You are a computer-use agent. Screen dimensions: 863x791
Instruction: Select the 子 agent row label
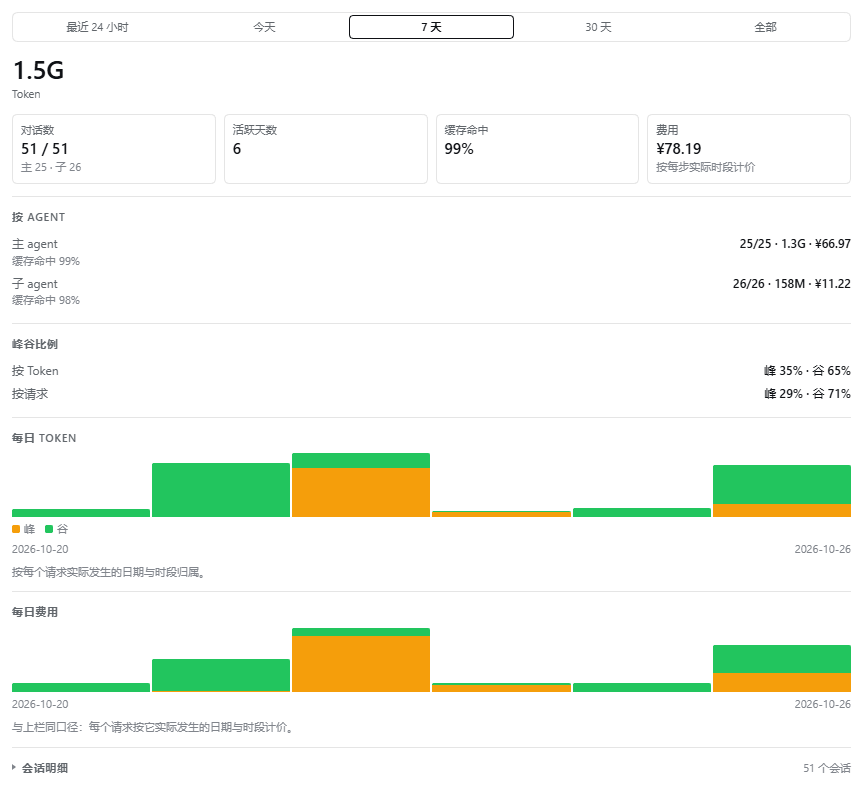coord(35,284)
